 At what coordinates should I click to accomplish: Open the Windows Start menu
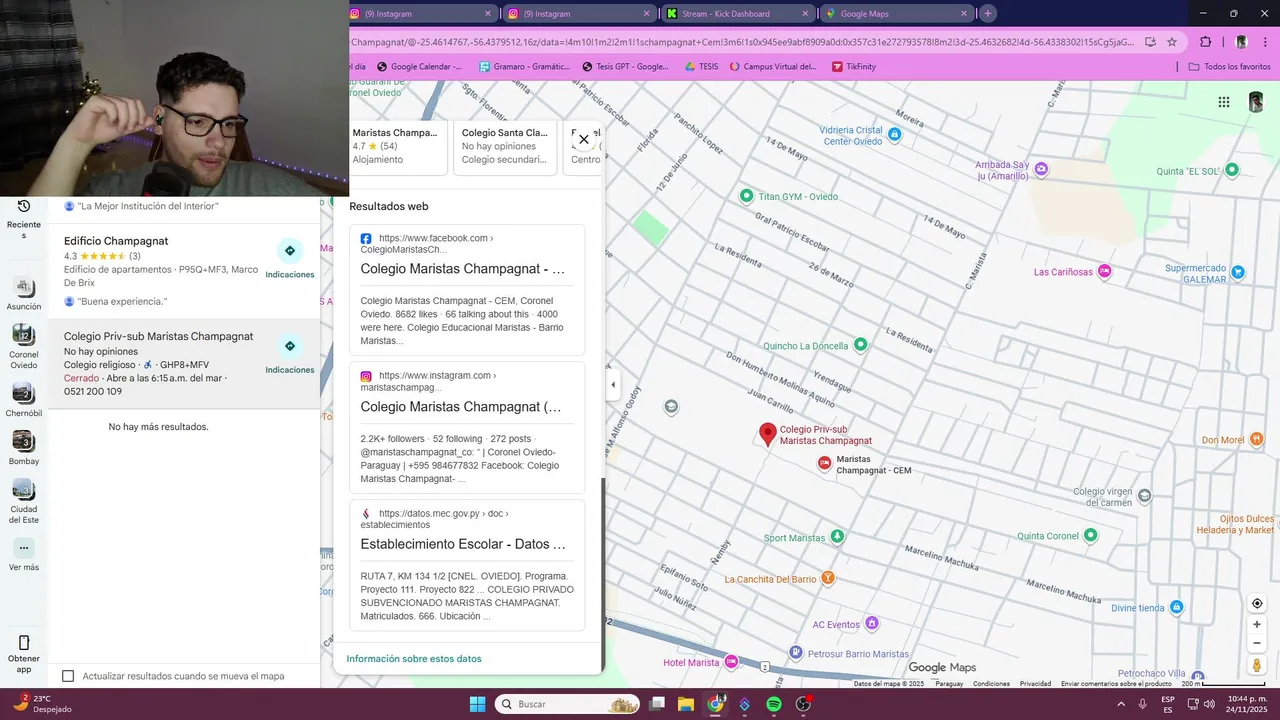pos(477,704)
